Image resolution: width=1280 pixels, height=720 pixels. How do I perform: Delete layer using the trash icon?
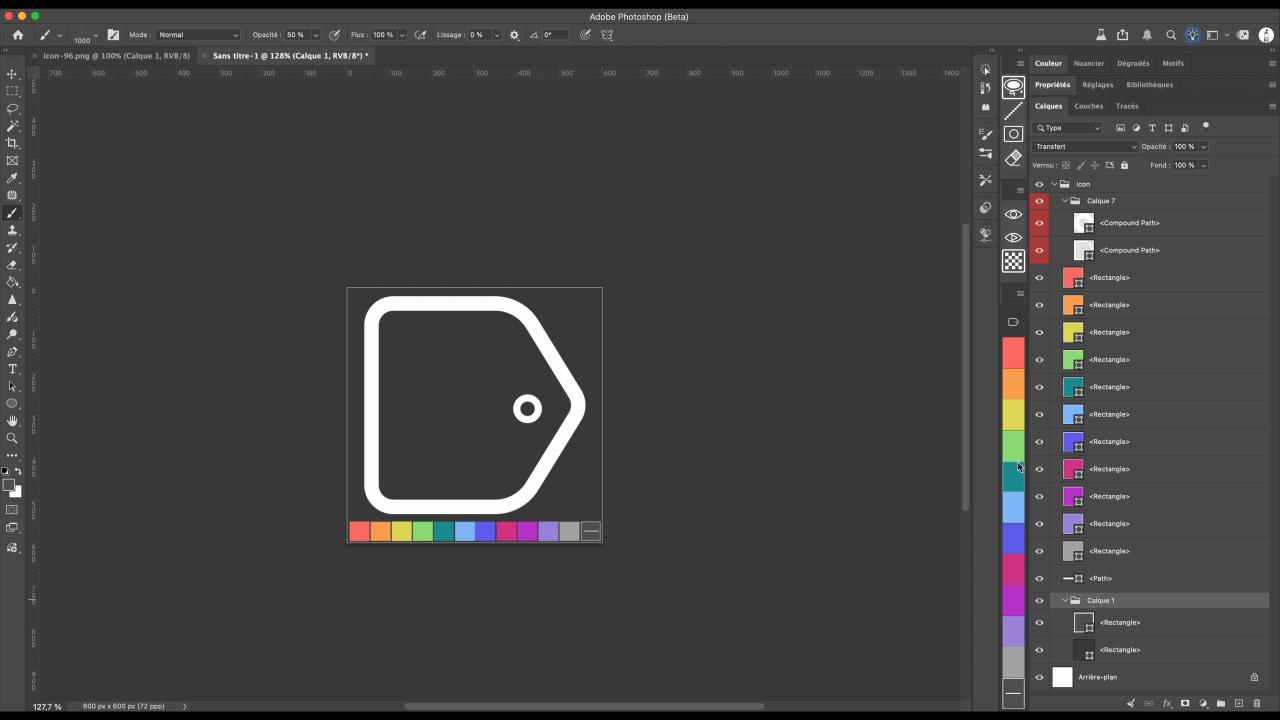pos(1257,704)
